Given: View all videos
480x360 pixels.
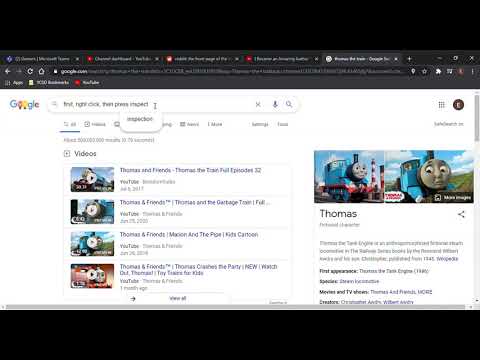Looking at the screenshot, I should pos(178,298).
